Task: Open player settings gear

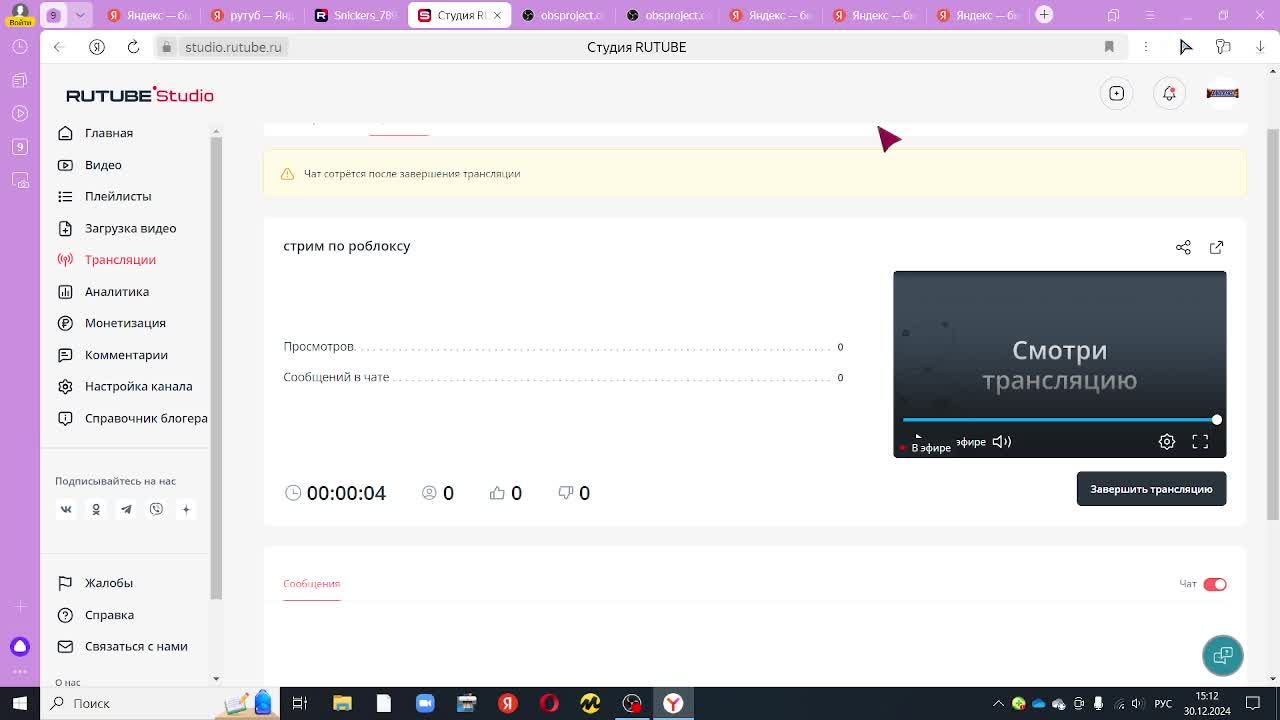Action: (x=1167, y=442)
